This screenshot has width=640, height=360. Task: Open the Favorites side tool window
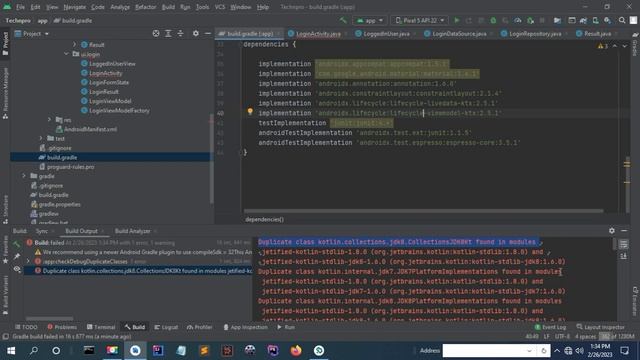click(5, 249)
